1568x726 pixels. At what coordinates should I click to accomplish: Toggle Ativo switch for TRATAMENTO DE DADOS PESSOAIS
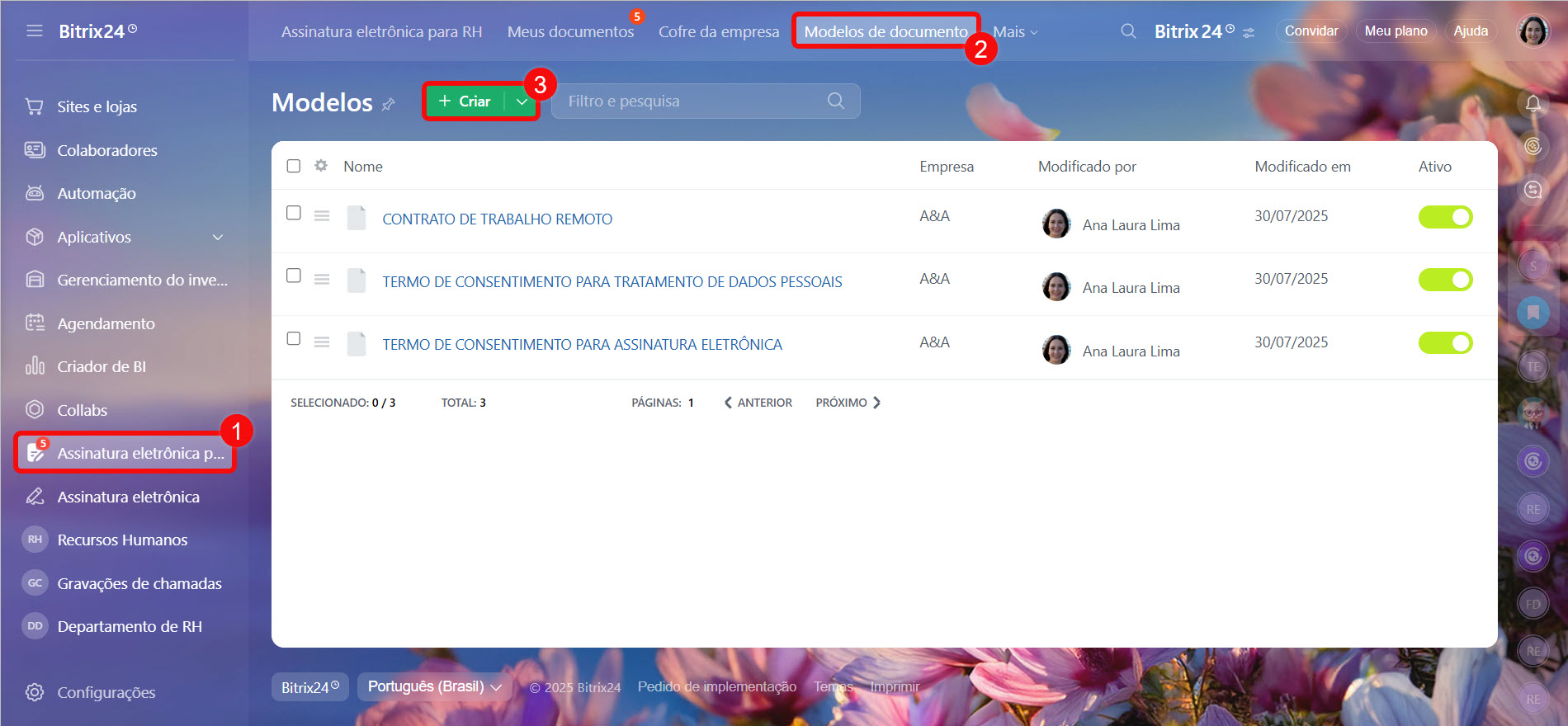point(1445,280)
